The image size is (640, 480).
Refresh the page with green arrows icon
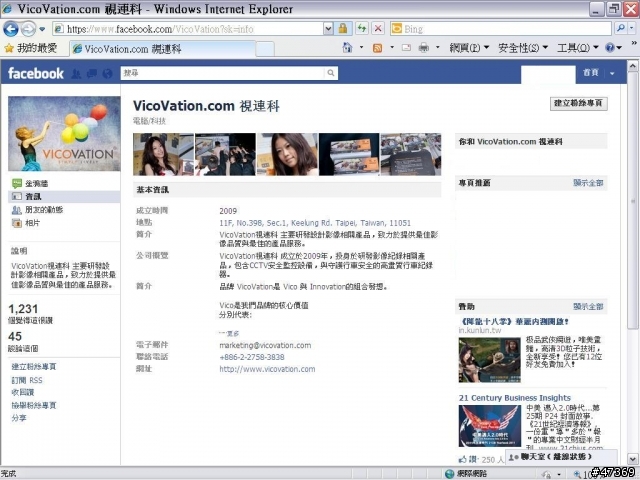(x=362, y=29)
